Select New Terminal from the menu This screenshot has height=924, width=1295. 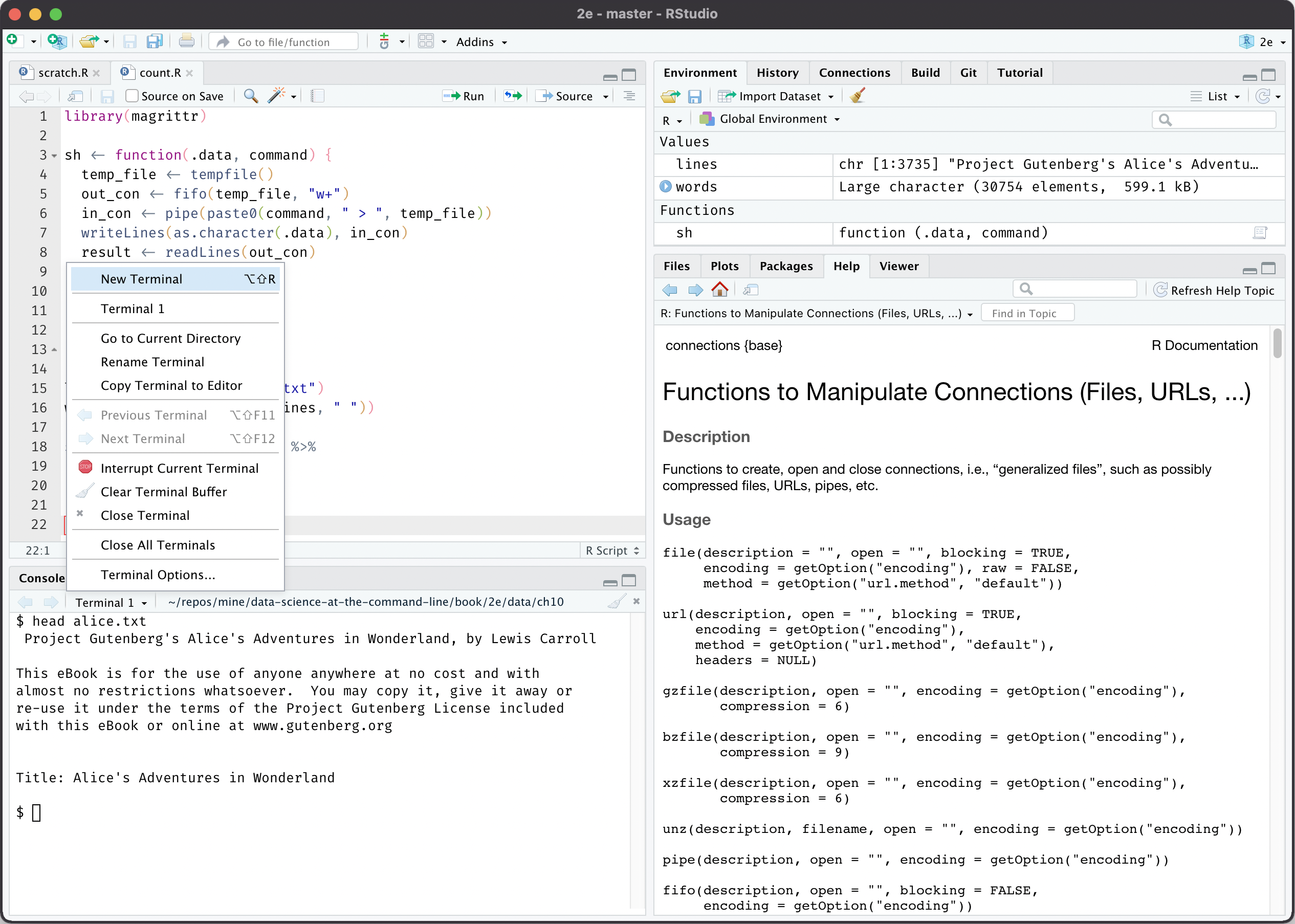(141, 279)
